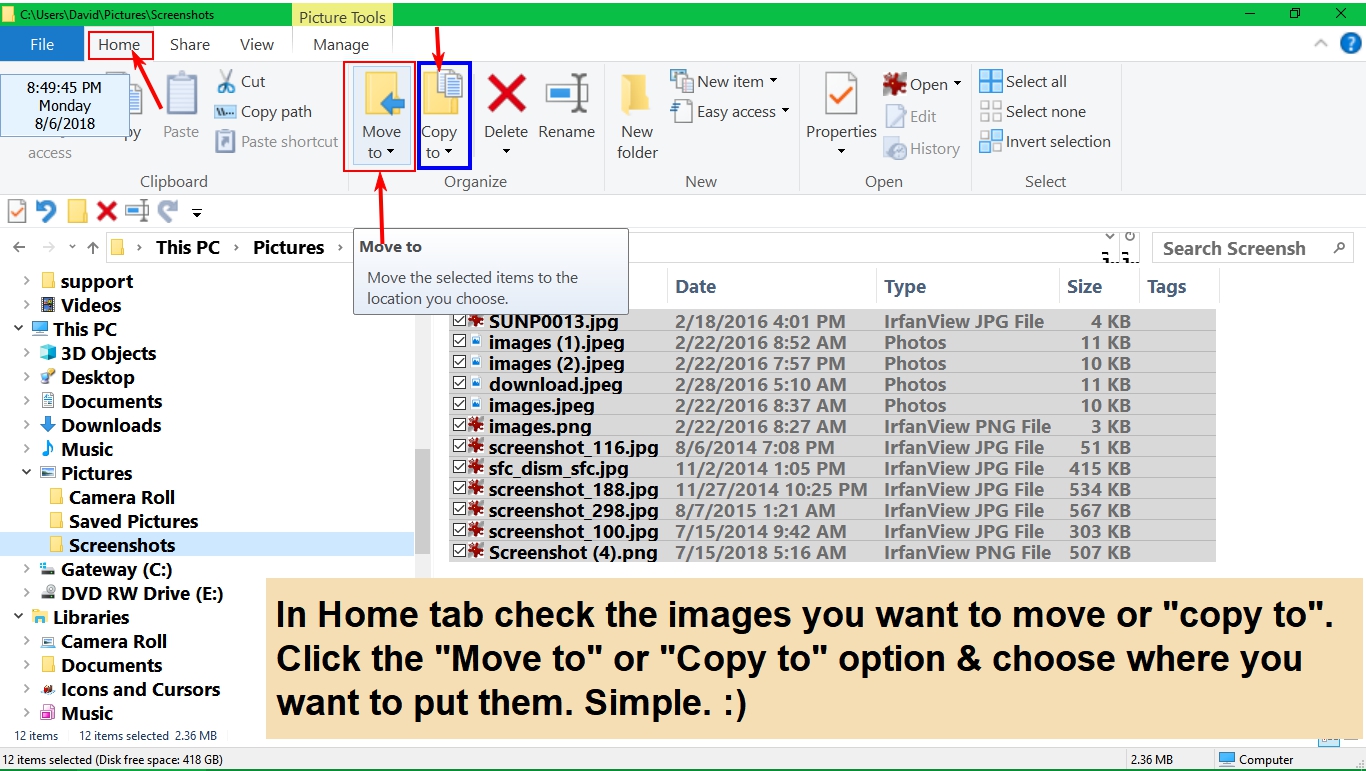Uncheck the sfc_dism_sfc.jpg checkbox
The width and height of the screenshot is (1366, 771).
[x=459, y=468]
